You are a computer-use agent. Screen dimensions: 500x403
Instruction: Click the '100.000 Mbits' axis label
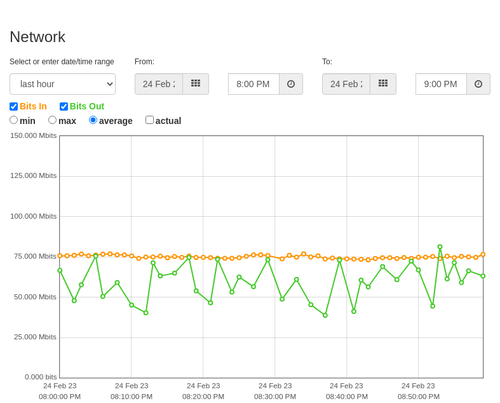(x=33, y=216)
